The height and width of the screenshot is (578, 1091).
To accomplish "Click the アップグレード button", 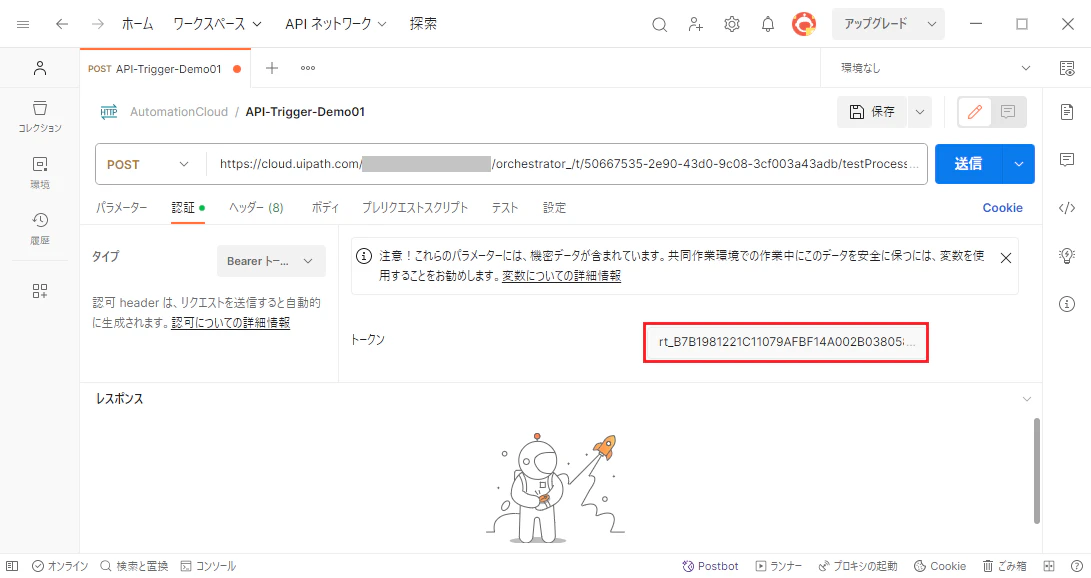I will pos(876,24).
